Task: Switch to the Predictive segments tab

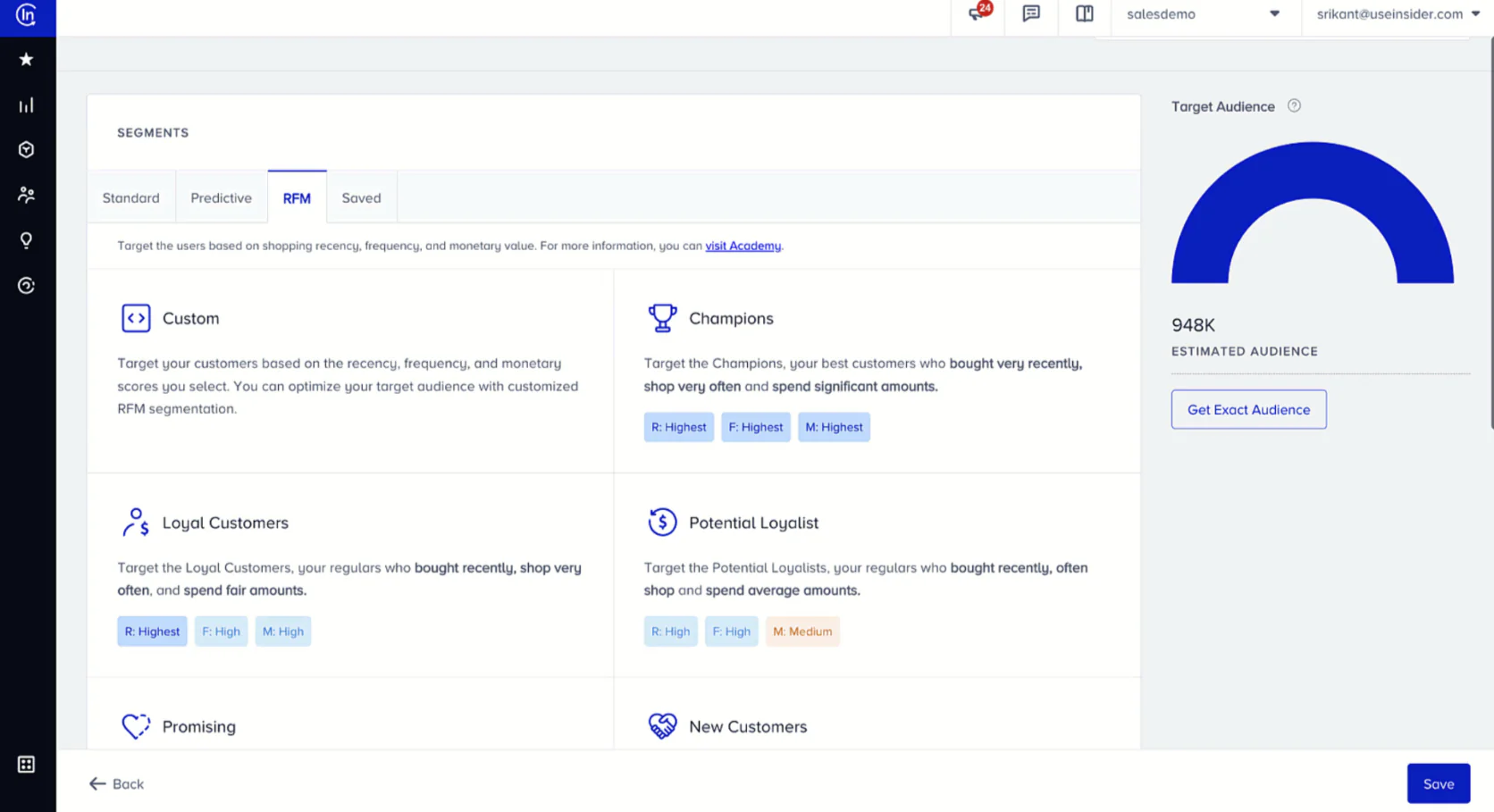Action: point(221,198)
